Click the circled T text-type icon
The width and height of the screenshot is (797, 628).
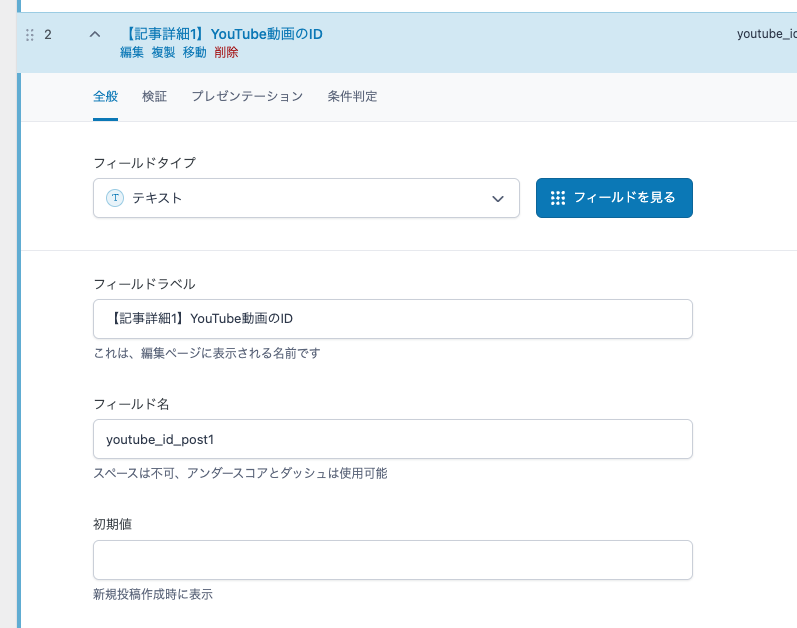click(115, 198)
